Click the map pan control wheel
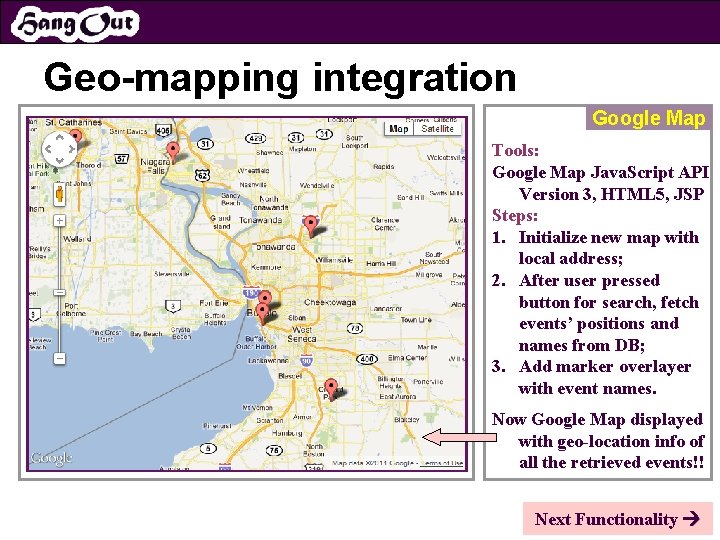This screenshot has width=720, height=540. 59,148
